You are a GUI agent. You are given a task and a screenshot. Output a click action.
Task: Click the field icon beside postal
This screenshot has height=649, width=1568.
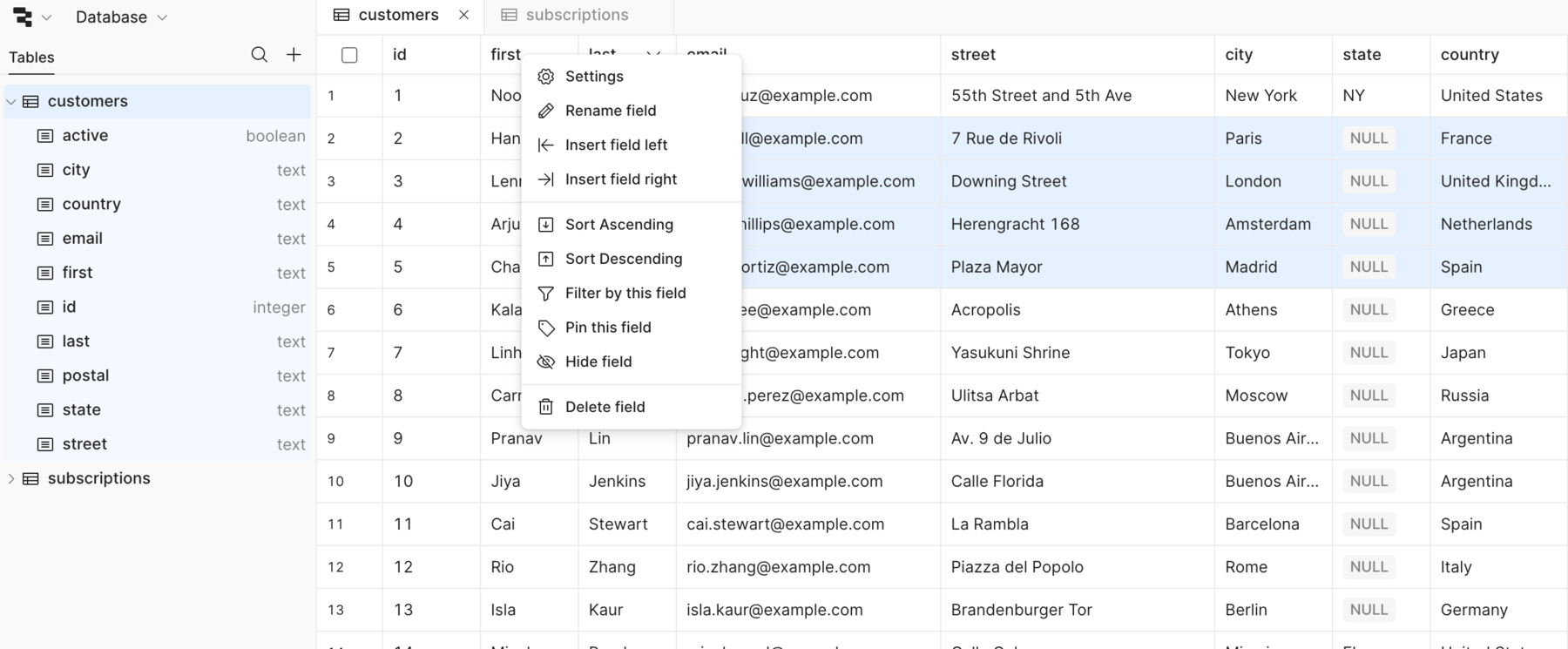pyautogui.click(x=45, y=375)
